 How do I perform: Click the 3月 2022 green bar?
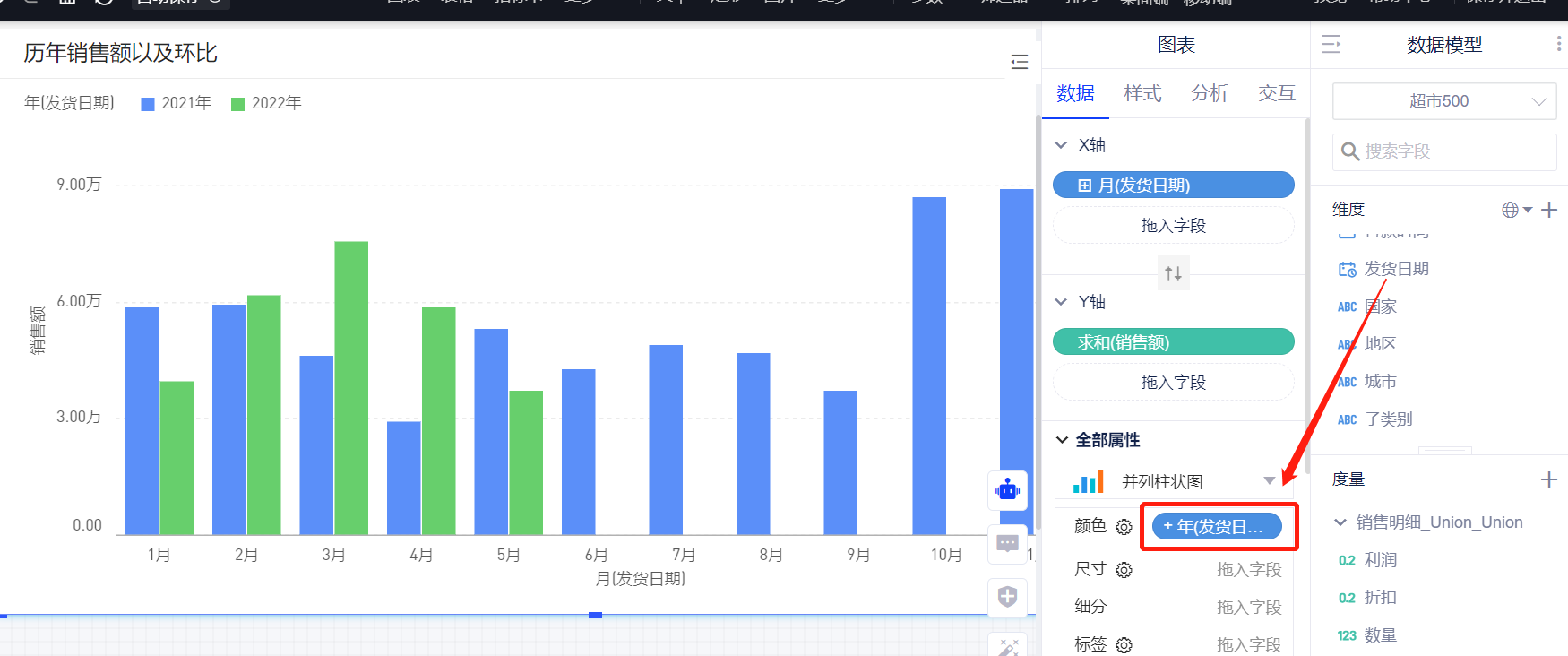(351, 388)
